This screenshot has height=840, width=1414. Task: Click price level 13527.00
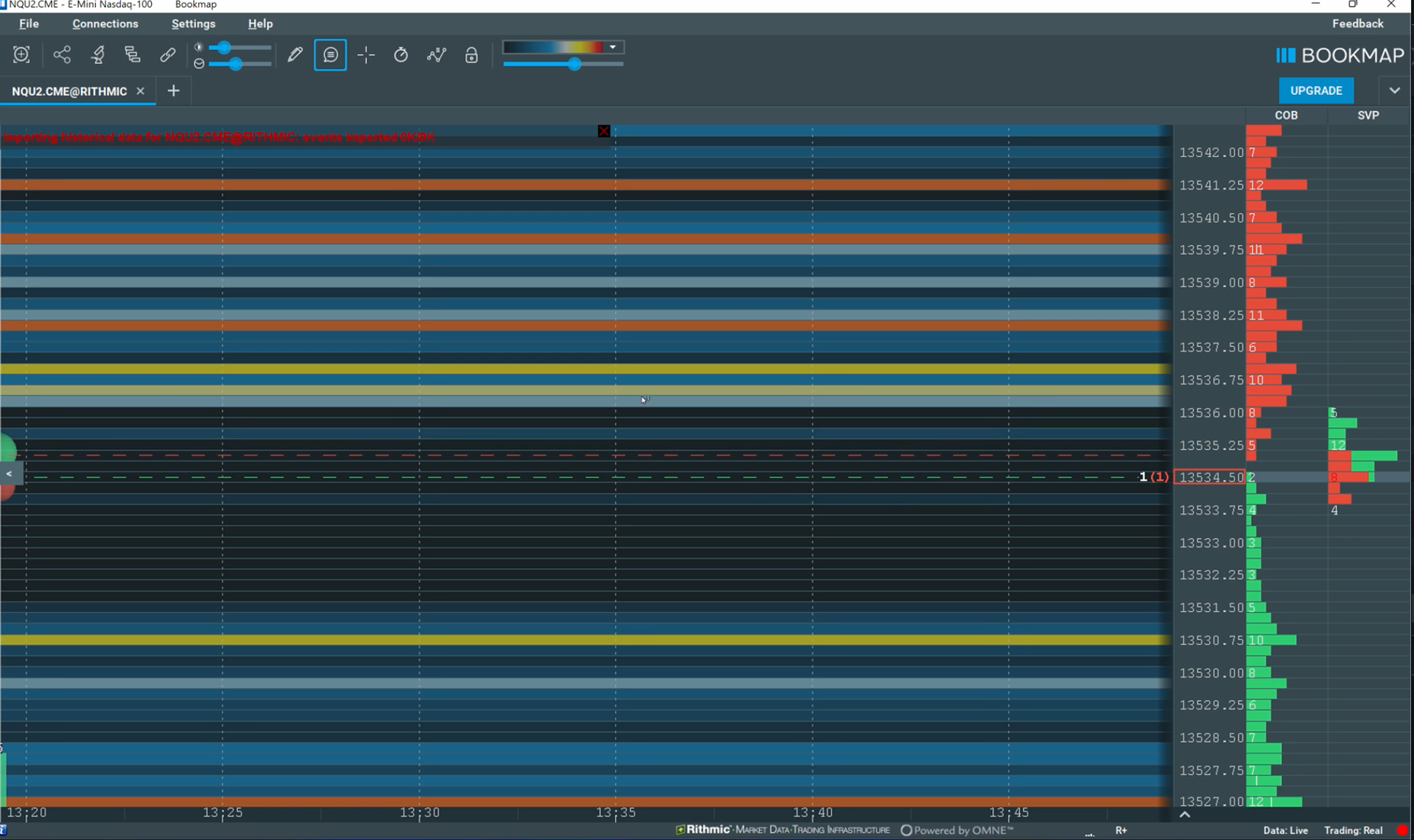[1211, 801]
